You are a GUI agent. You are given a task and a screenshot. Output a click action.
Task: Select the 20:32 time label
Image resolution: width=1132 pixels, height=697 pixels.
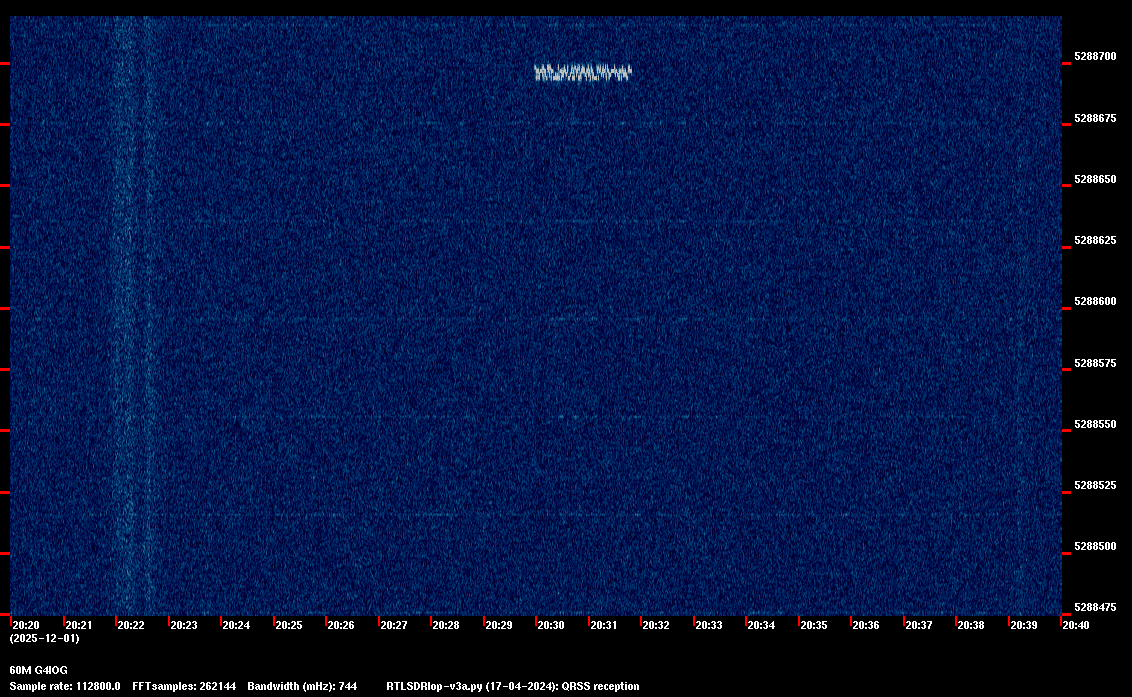[x=656, y=625]
